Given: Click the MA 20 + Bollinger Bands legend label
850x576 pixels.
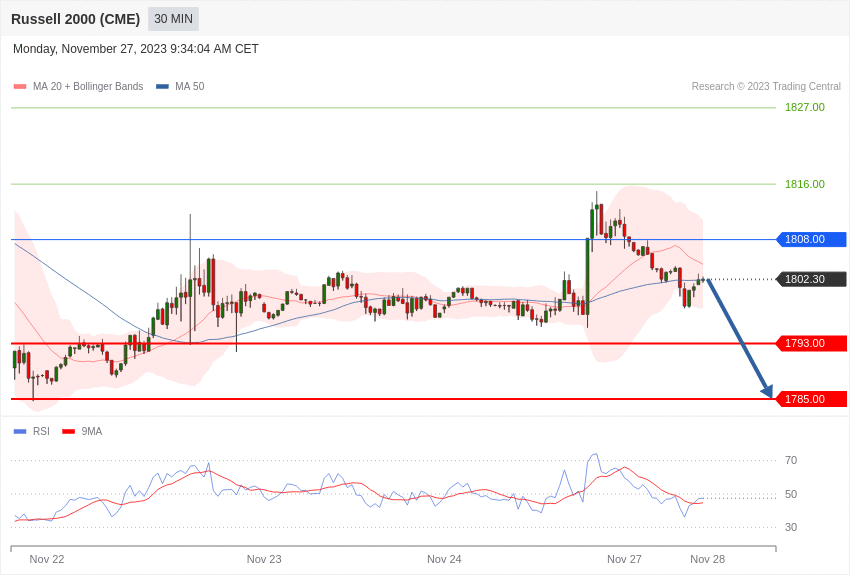Looking at the screenshot, I should click(88, 86).
